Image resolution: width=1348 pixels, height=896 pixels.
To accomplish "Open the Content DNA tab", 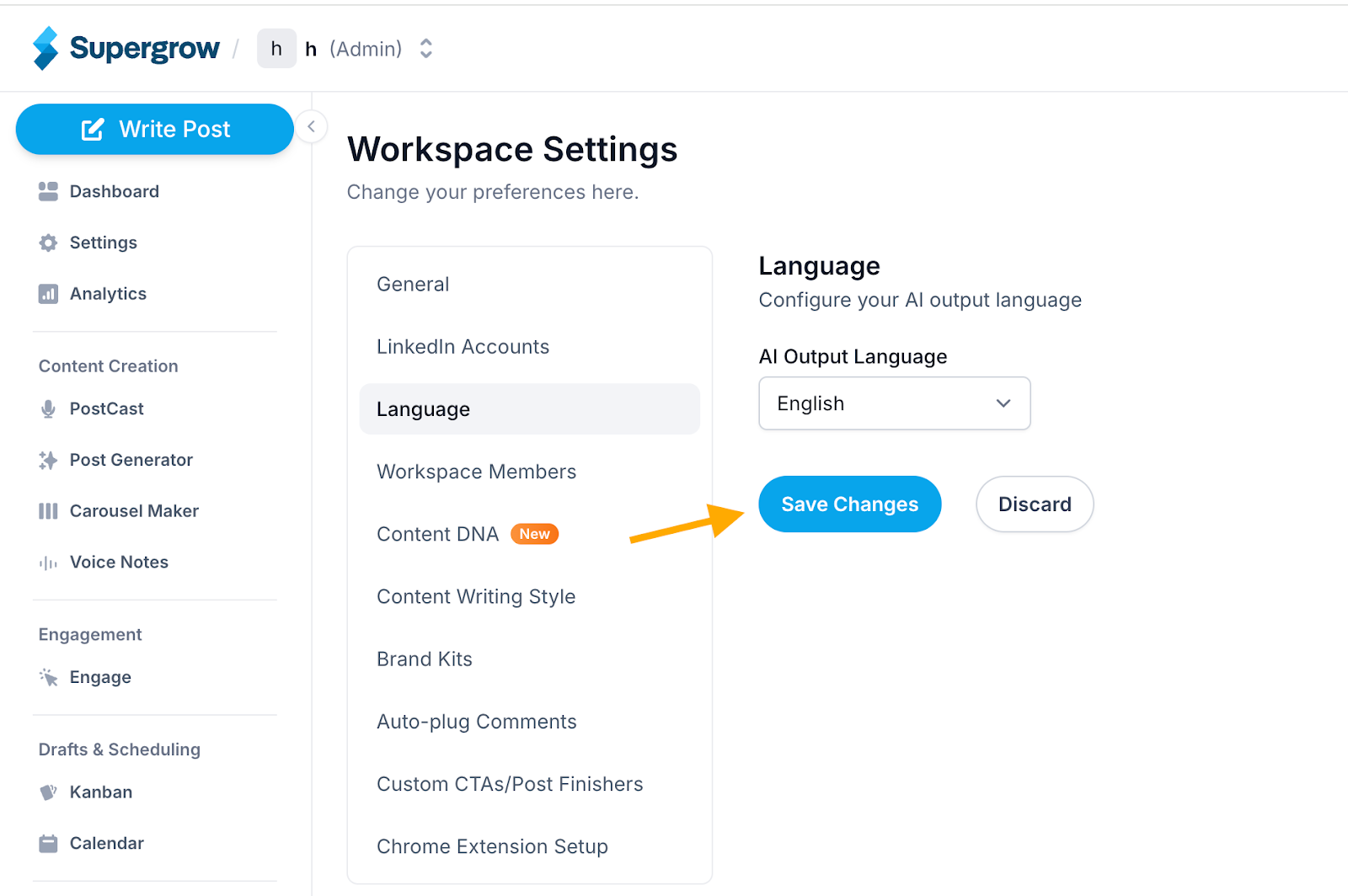I will 530,534.
